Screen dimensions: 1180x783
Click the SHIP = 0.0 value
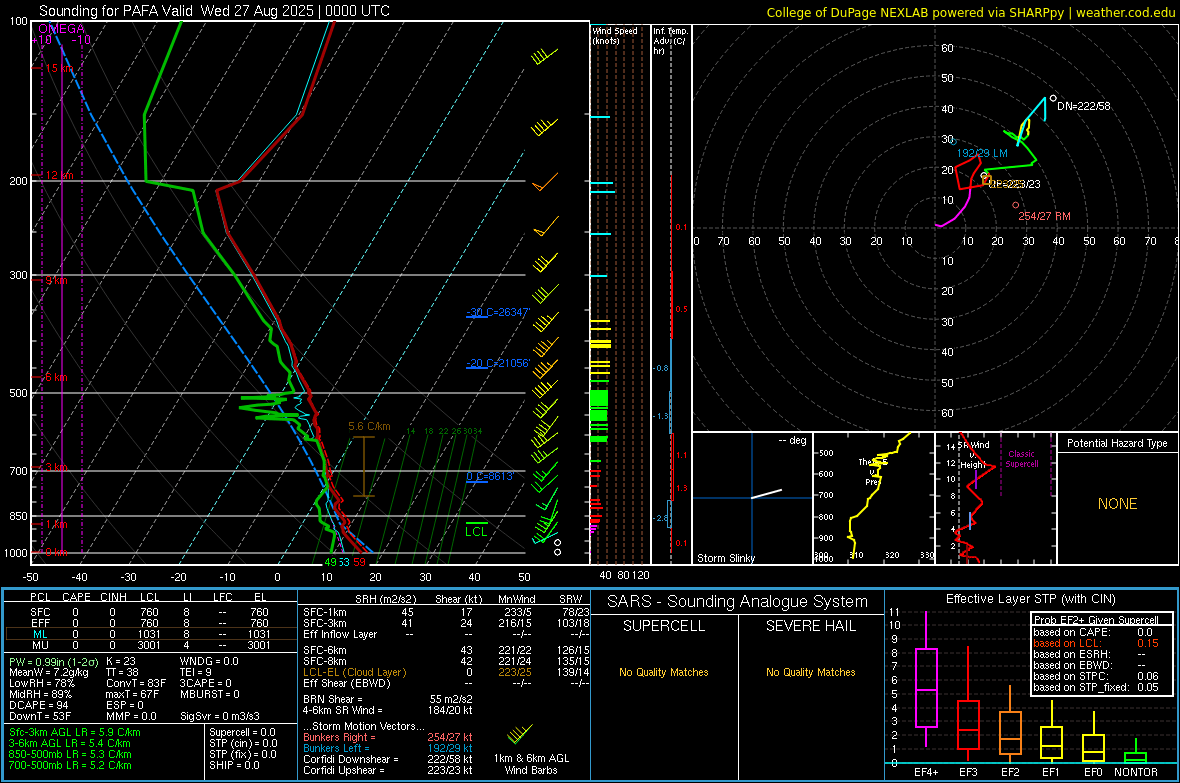click(x=234, y=765)
